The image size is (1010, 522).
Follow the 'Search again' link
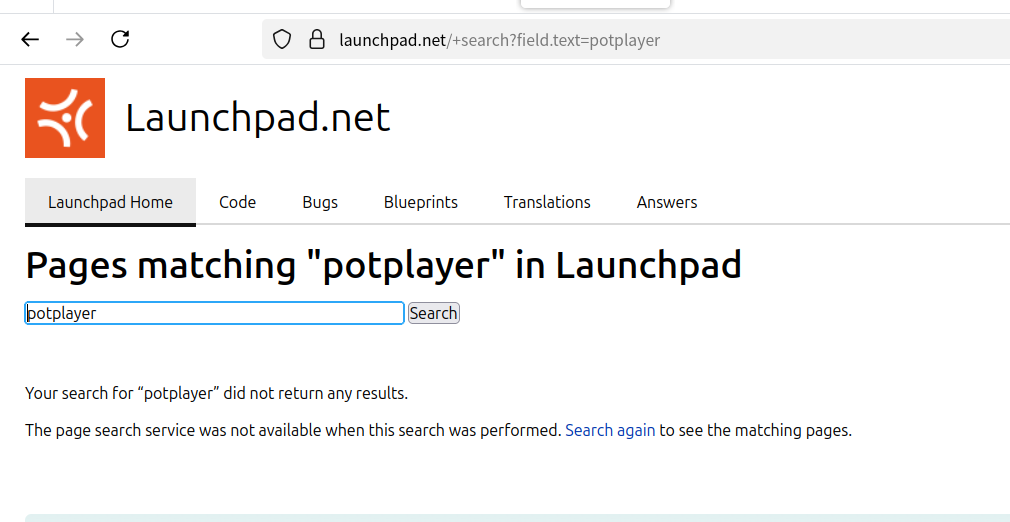pos(610,430)
